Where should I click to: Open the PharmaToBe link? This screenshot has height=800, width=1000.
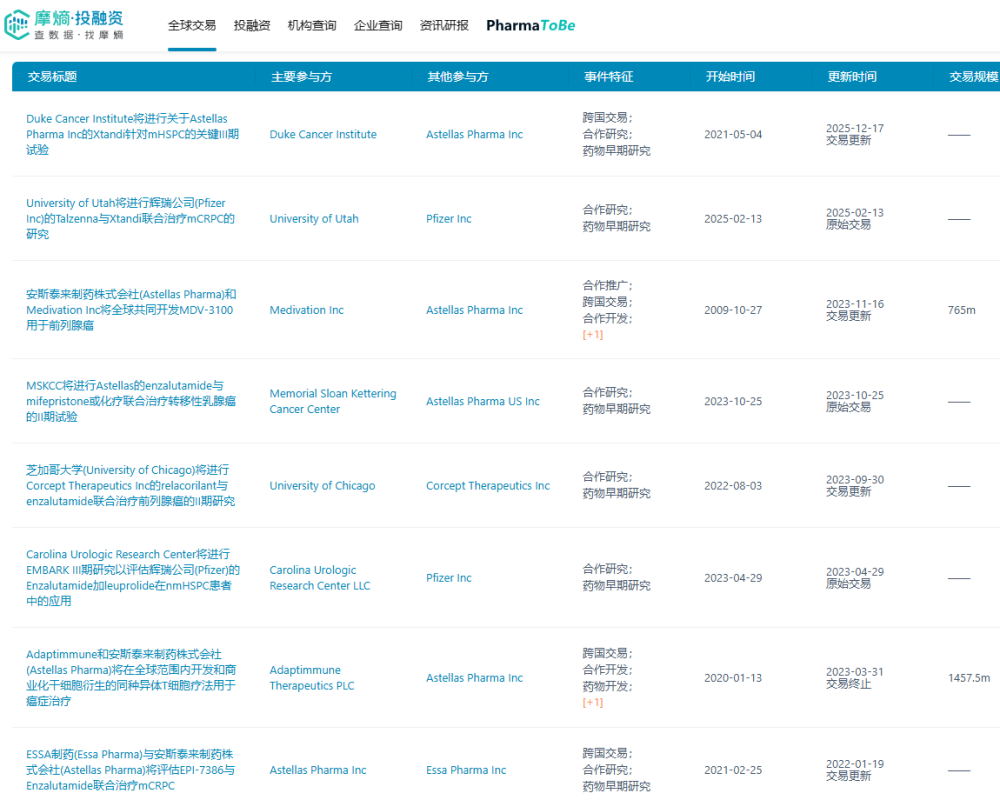pyautogui.click(x=531, y=26)
